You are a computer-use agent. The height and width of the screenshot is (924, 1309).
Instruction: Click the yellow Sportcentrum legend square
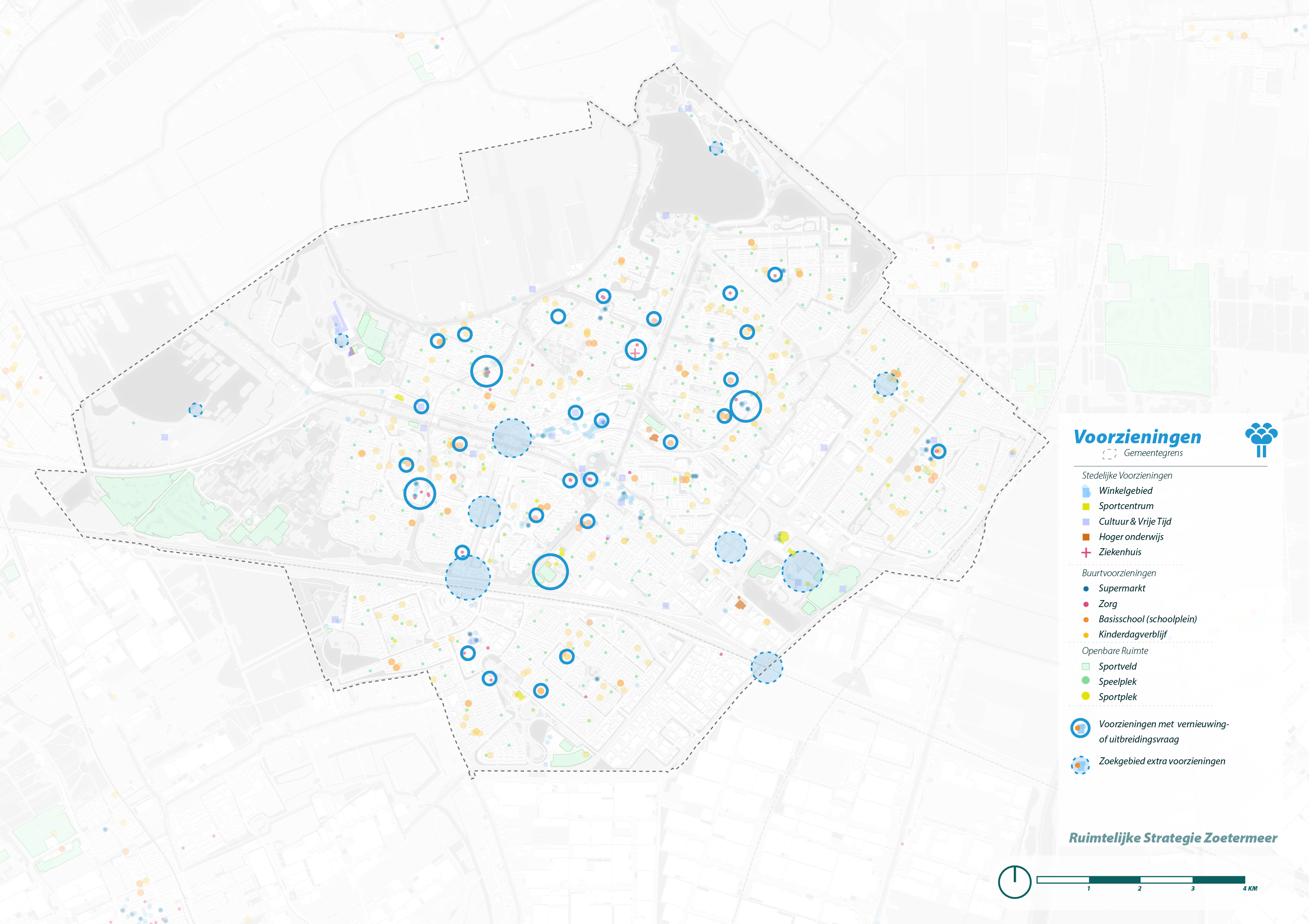(1085, 507)
